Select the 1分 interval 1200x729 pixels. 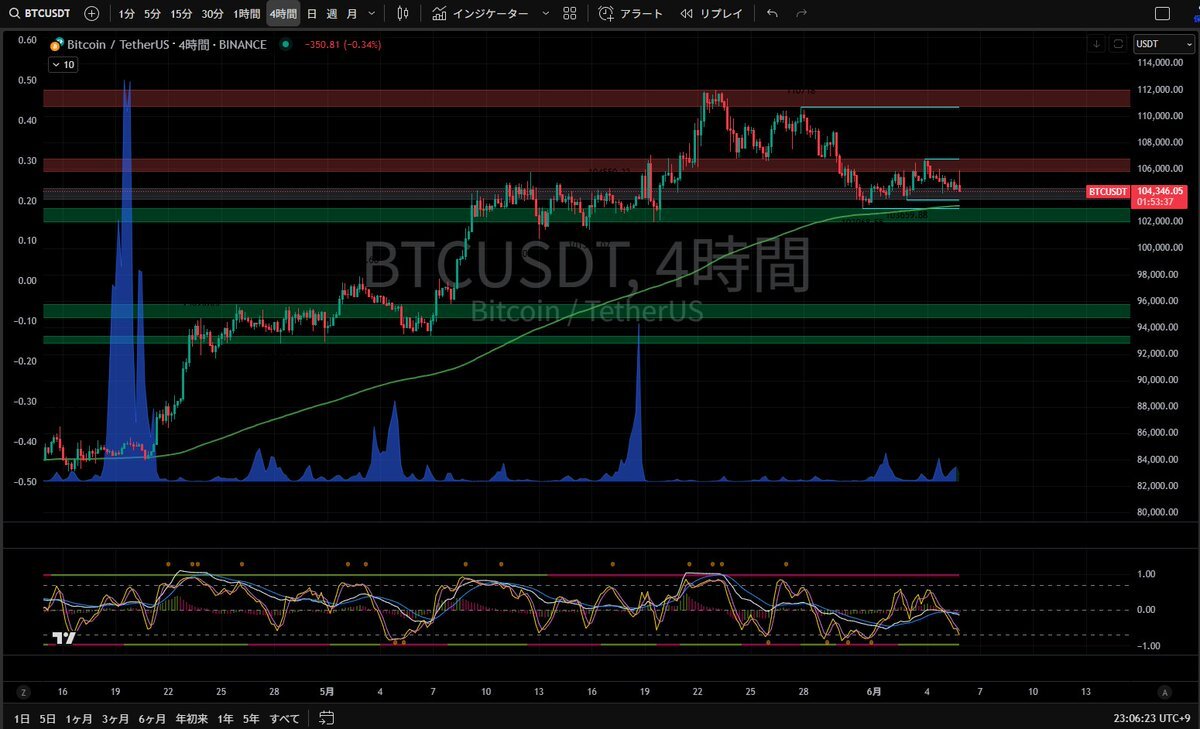pos(126,14)
